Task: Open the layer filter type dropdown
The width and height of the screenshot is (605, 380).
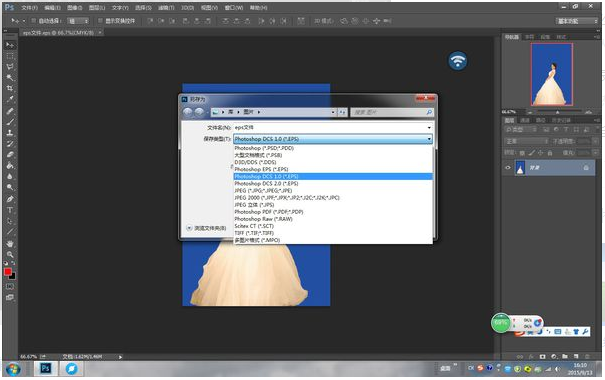Action: 520,130
